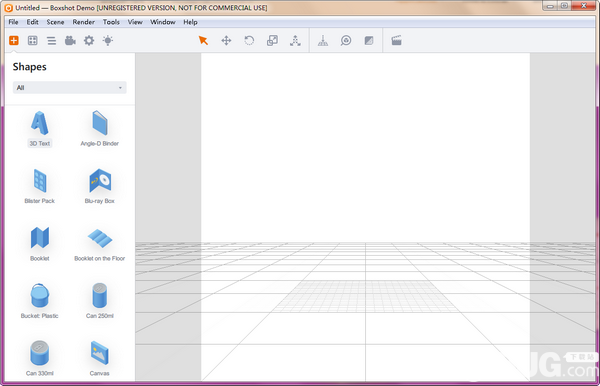Open the View menu
This screenshot has height=386, width=600.
tap(135, 22)
